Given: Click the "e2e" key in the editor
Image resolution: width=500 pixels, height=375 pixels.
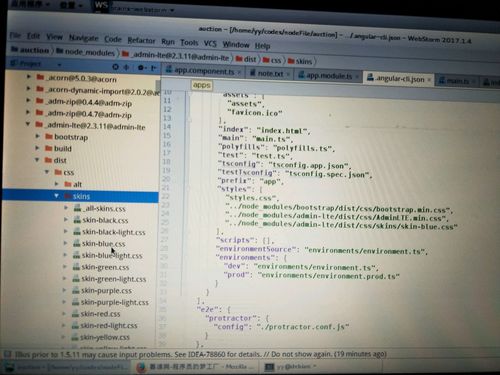Looking at the screenshot, I should [209, 309].
